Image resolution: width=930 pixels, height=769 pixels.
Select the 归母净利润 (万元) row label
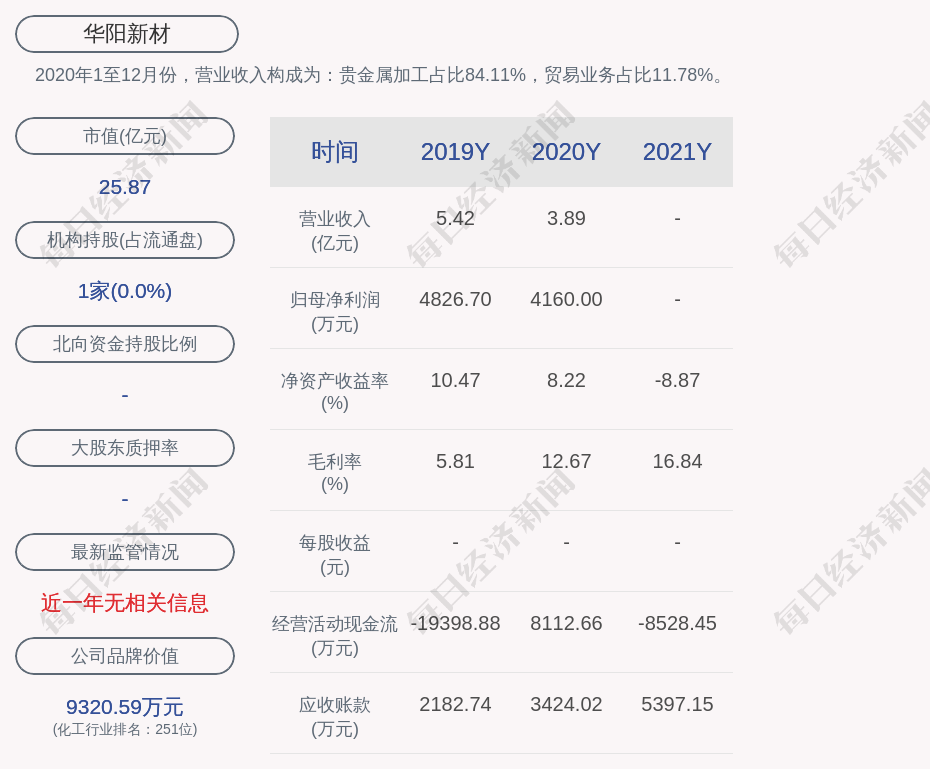pyautogui.click(x=335, y=312)
